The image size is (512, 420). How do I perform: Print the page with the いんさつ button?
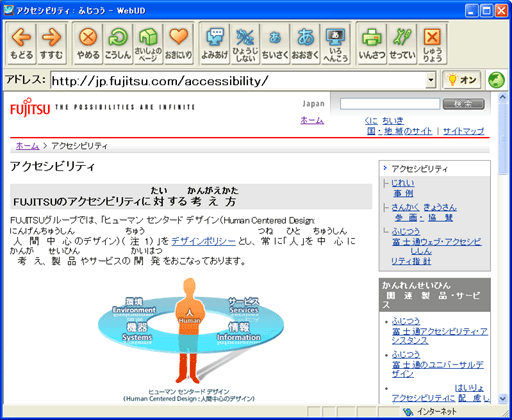(x=372, y=44)
